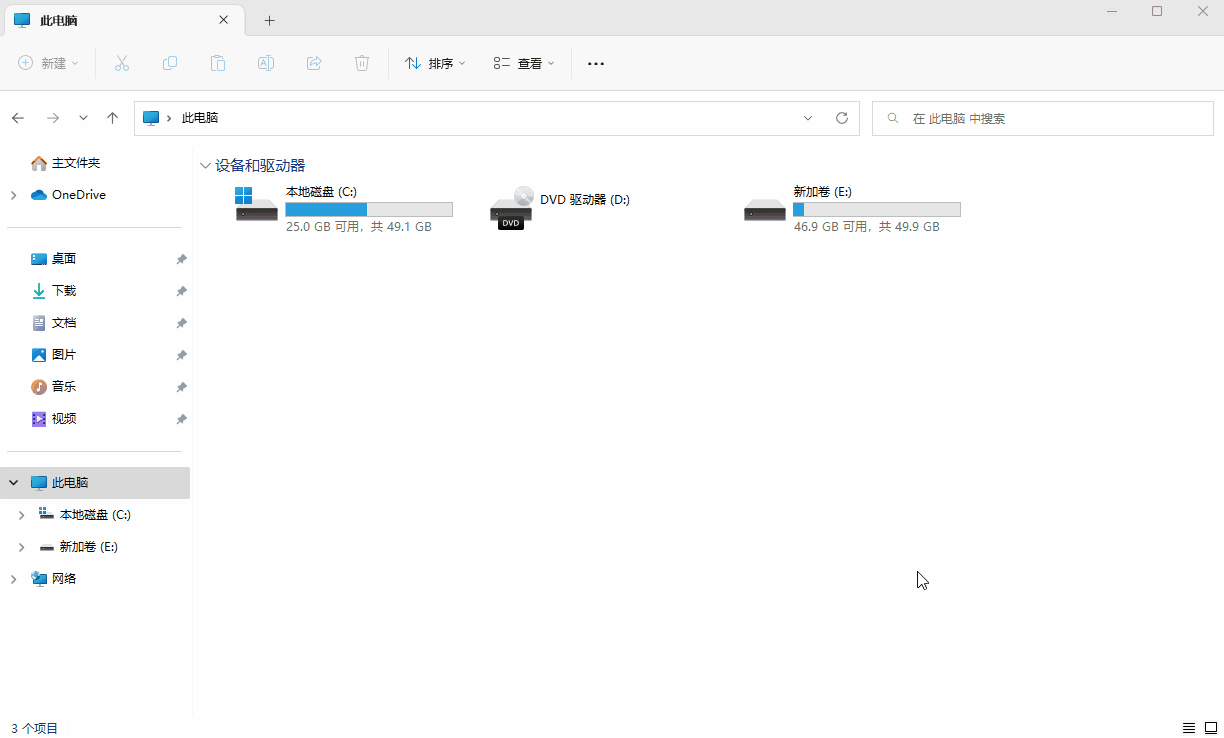This screenshot has height=738, width=1224.
Task: Click the Delete trash can icon
Action: [x=362, y=63]
